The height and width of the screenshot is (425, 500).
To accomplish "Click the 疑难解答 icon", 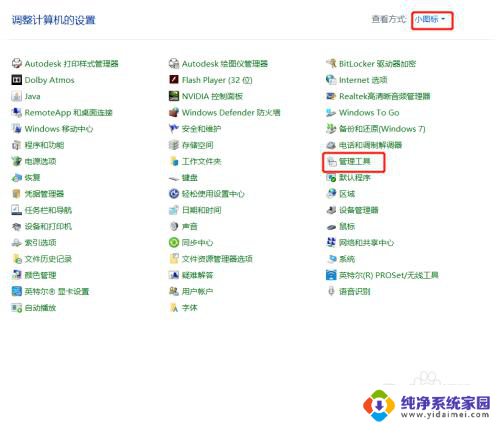I will coord(174,275).
